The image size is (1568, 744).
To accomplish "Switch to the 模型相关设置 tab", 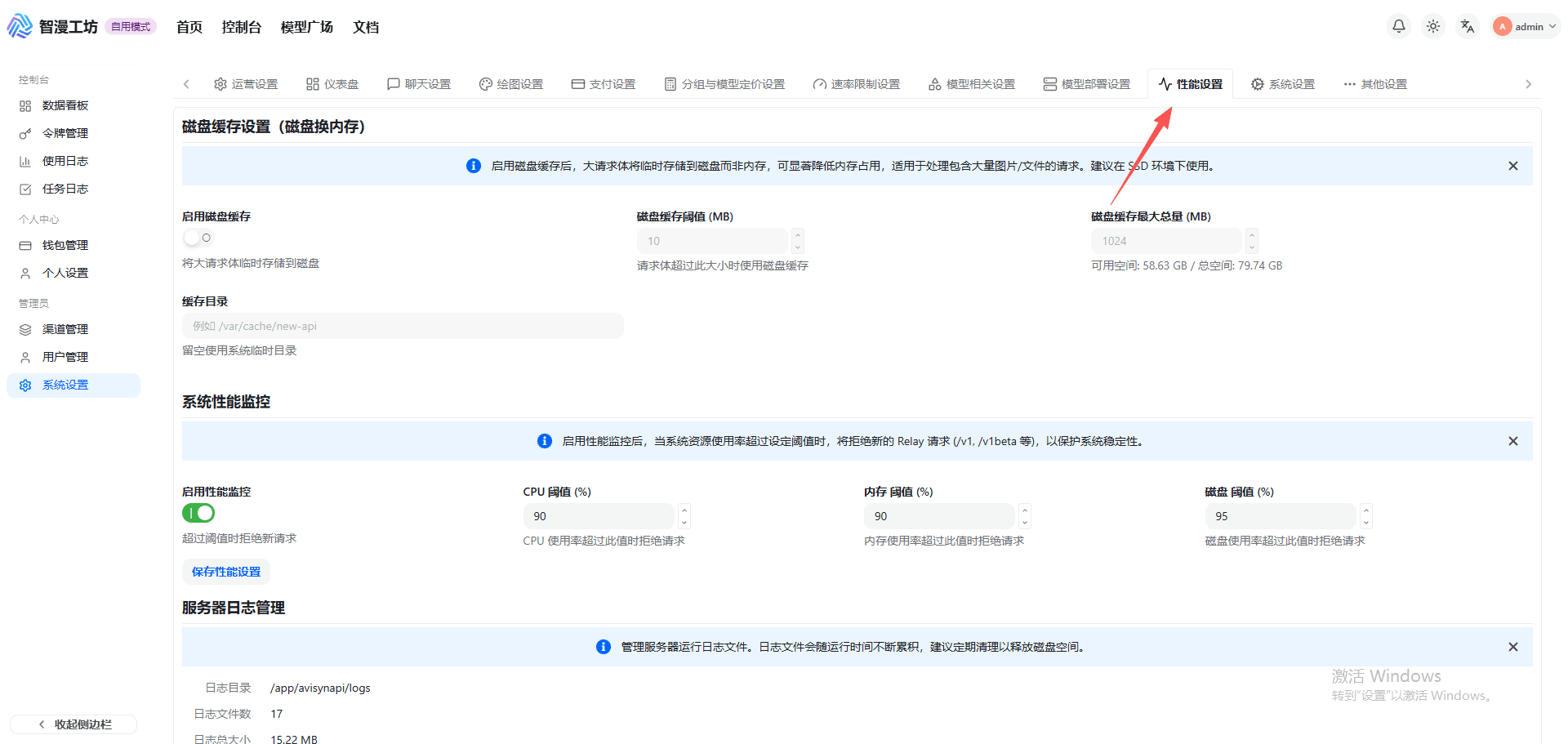I will 972,84.
